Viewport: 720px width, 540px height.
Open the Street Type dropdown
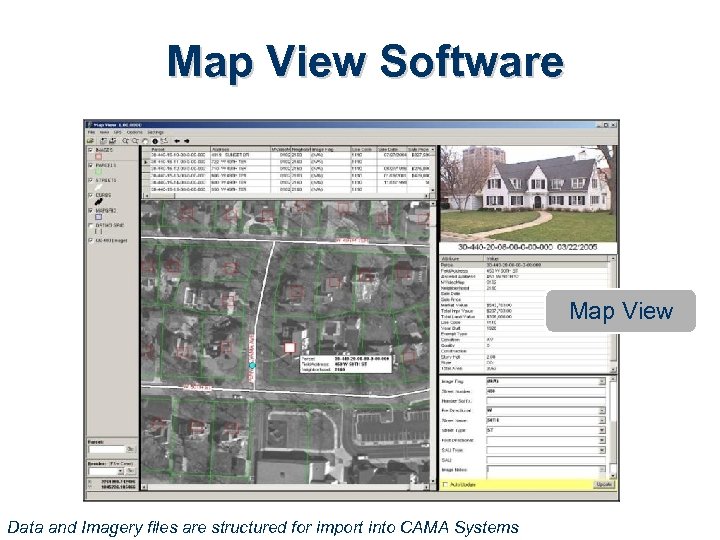point(602,431)
